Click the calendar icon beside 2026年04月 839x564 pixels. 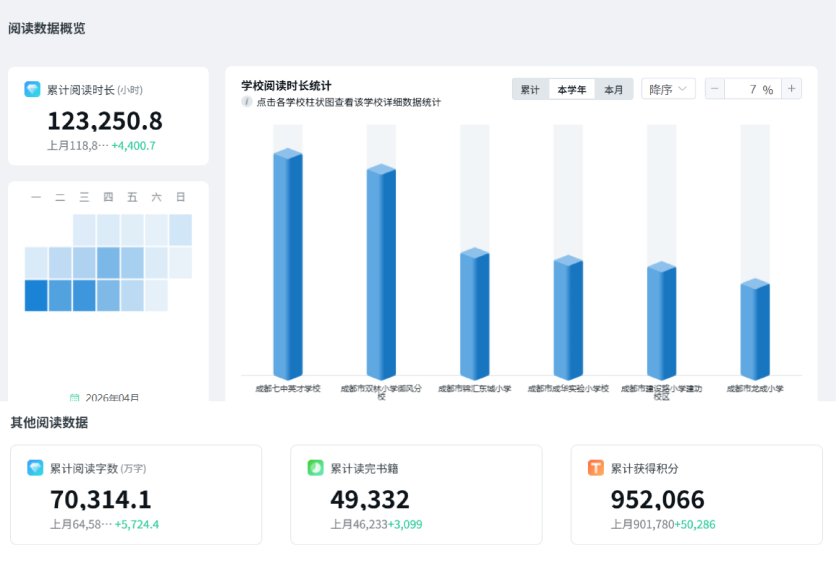tap(75, 397)
